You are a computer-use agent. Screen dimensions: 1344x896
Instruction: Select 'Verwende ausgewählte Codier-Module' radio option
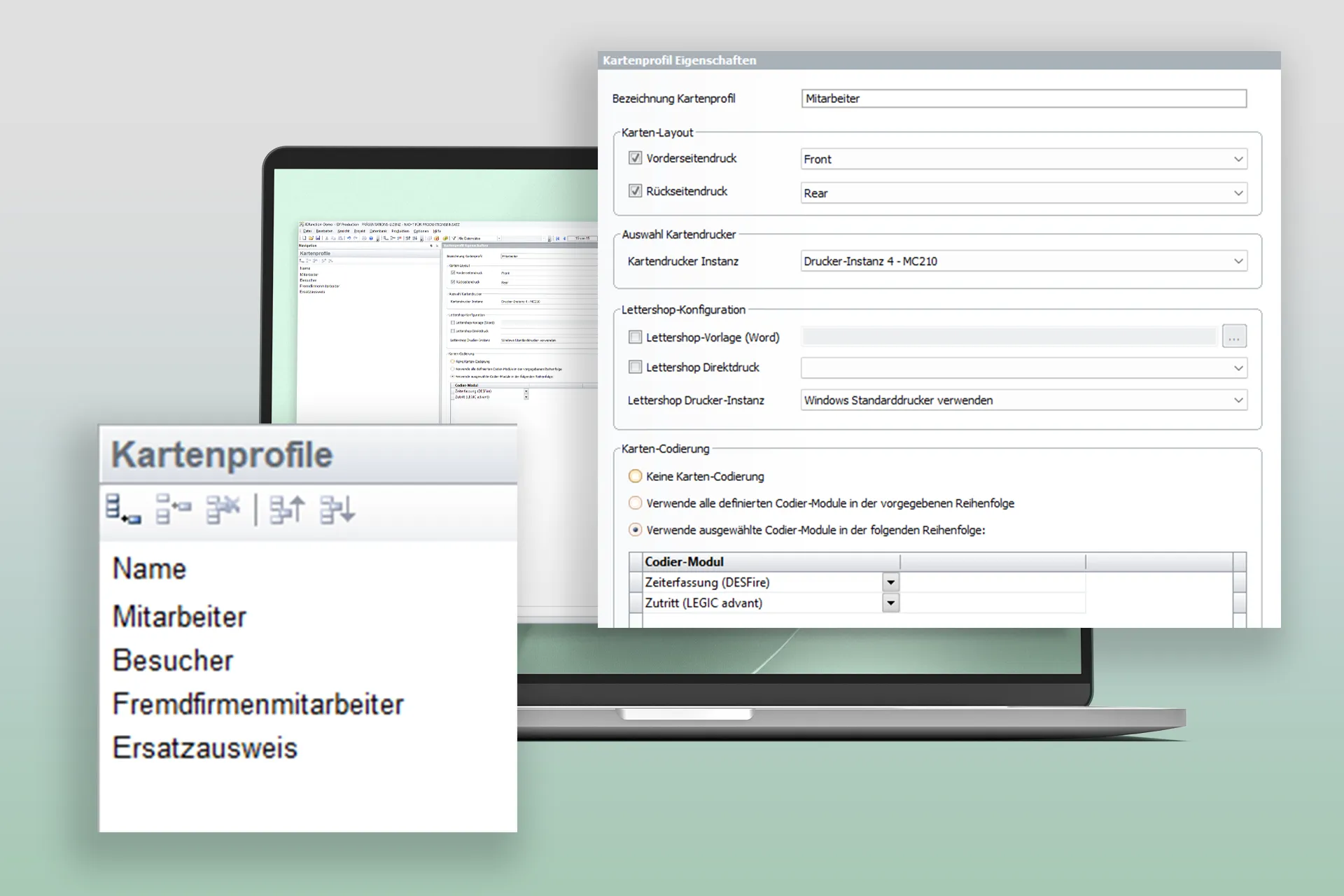click(635, 530)
